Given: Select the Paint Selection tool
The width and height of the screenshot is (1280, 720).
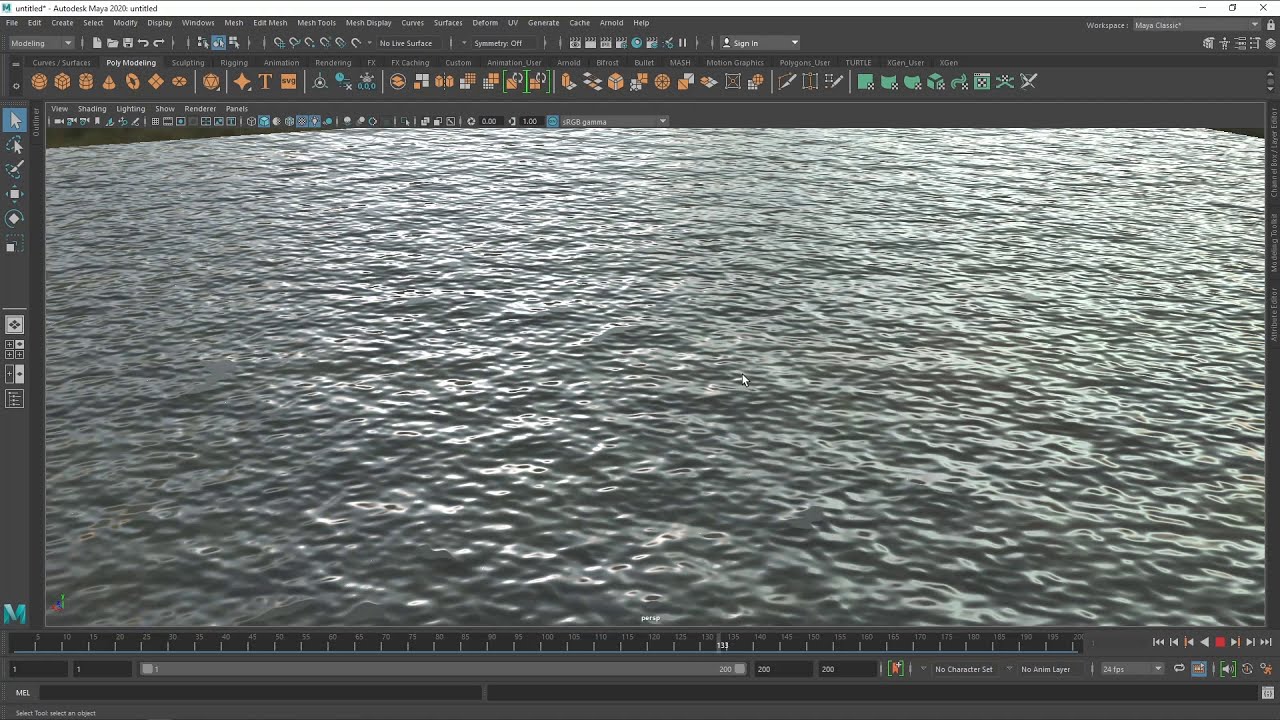Looking at the screenshot, I should point(15,170).
